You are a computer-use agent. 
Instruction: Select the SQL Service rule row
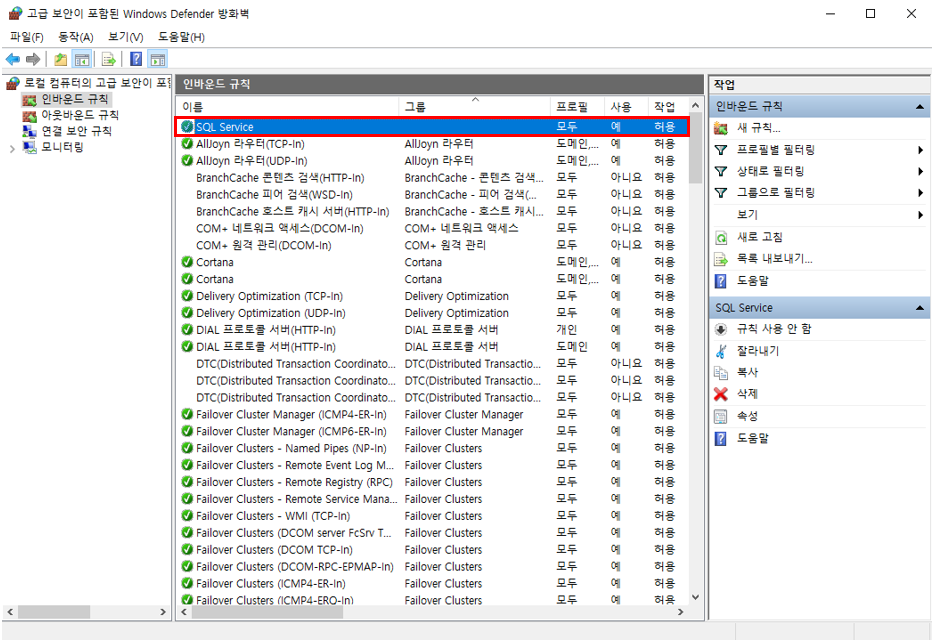point(433,127)
